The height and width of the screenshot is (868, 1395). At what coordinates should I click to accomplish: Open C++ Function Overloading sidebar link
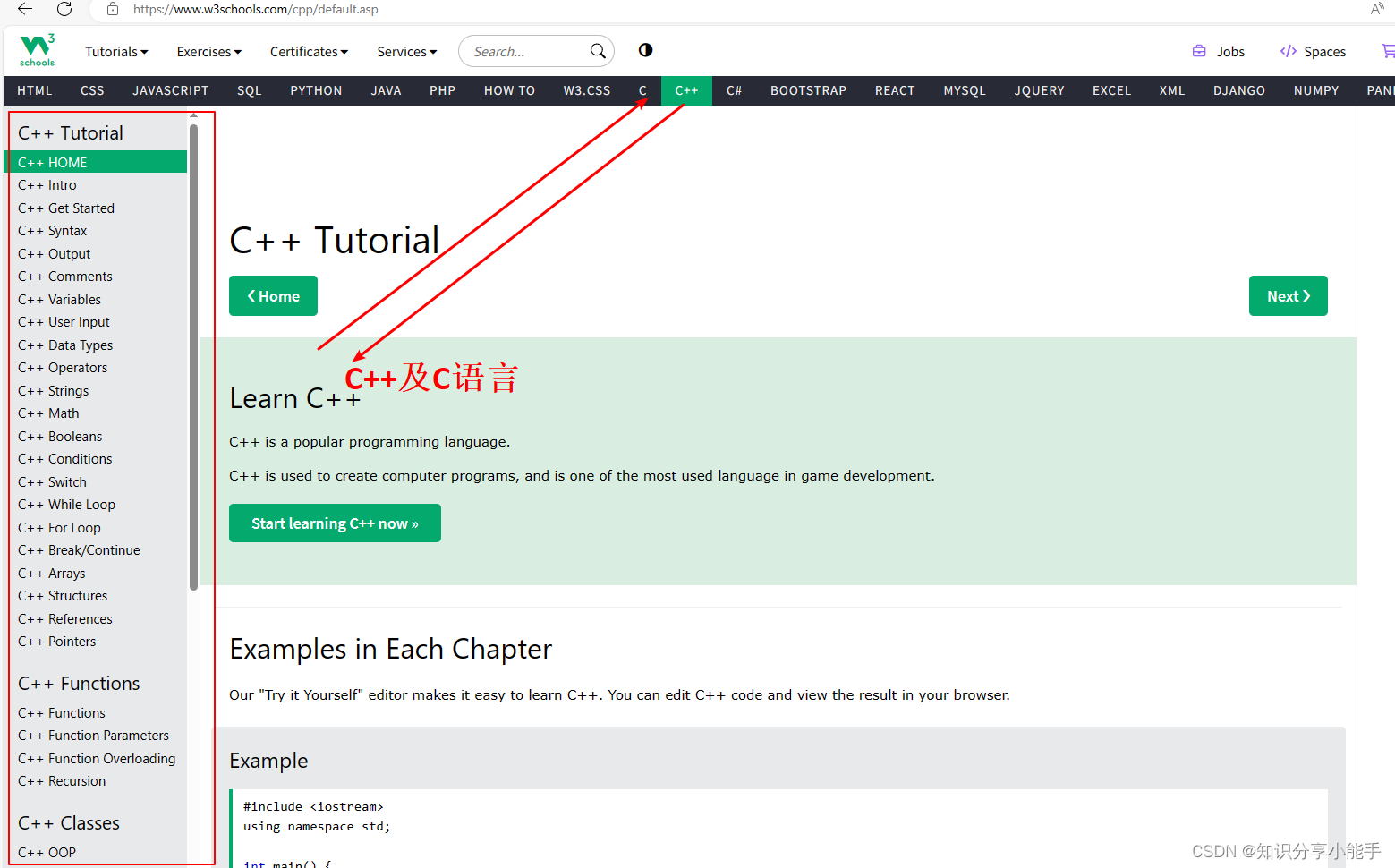click(x=96, y=759)
